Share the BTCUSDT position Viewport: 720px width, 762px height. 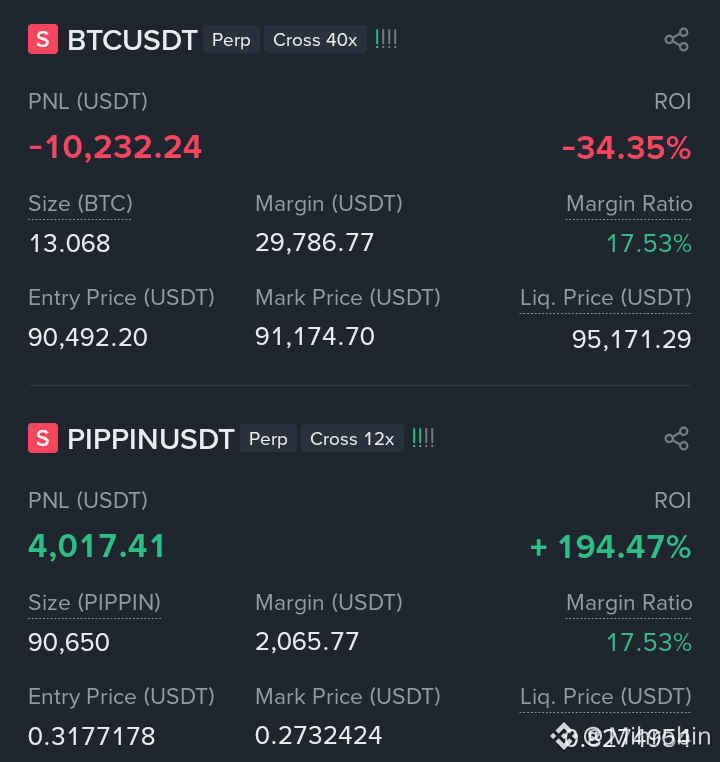(676, 39)
